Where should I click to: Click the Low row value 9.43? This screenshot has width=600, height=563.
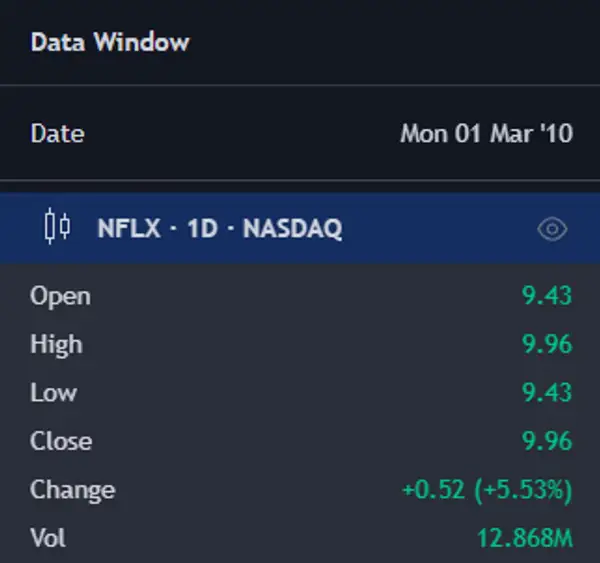point(547,393)
